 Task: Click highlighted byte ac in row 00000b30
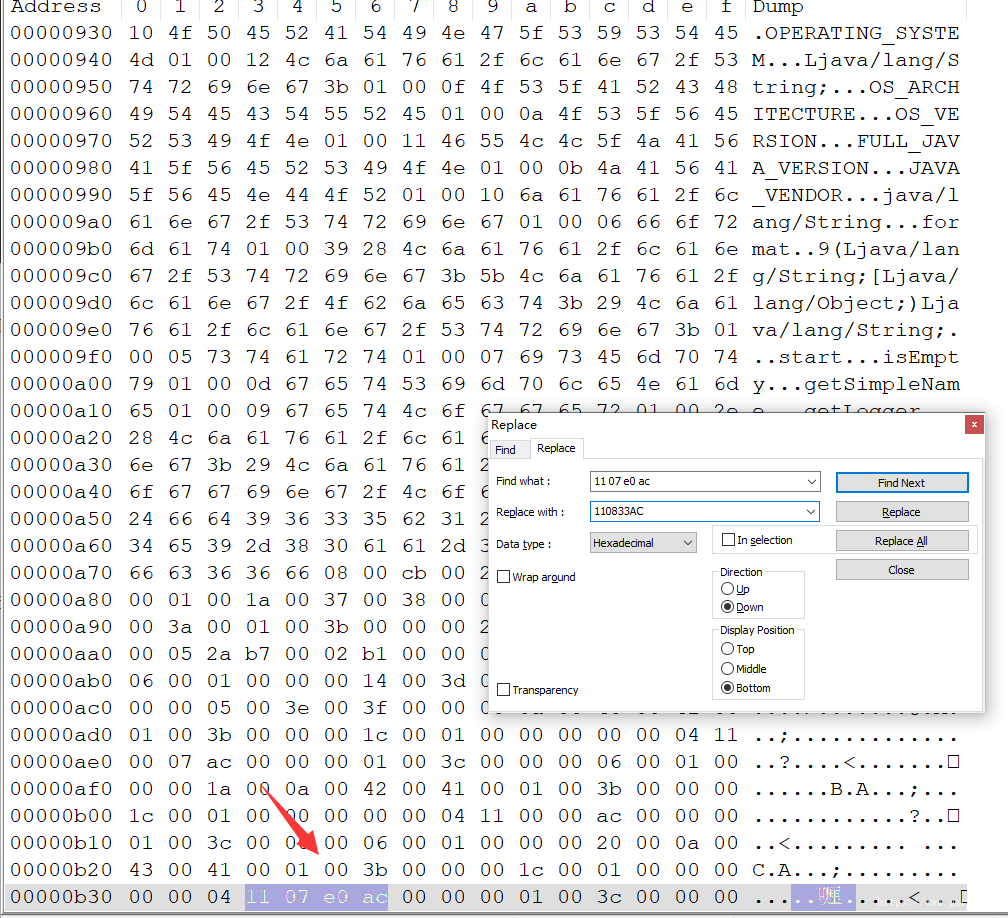[375, 897]
